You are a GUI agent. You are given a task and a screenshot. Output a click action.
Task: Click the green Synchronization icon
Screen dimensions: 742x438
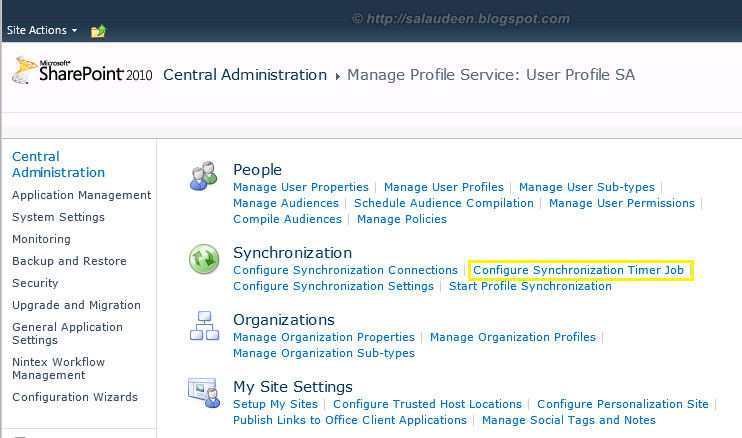coord(204,260)
